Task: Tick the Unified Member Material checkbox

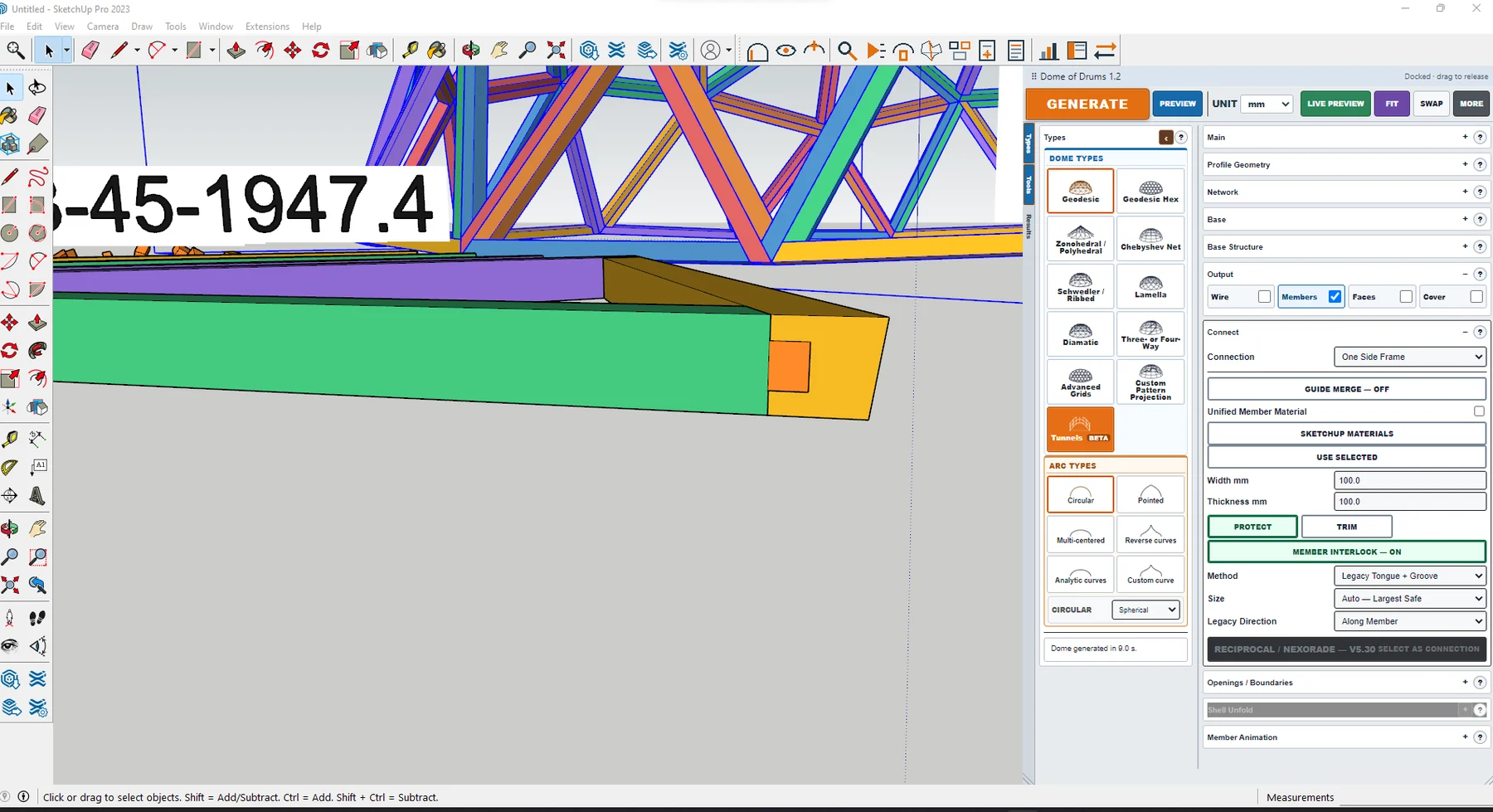Action: 1479,411
